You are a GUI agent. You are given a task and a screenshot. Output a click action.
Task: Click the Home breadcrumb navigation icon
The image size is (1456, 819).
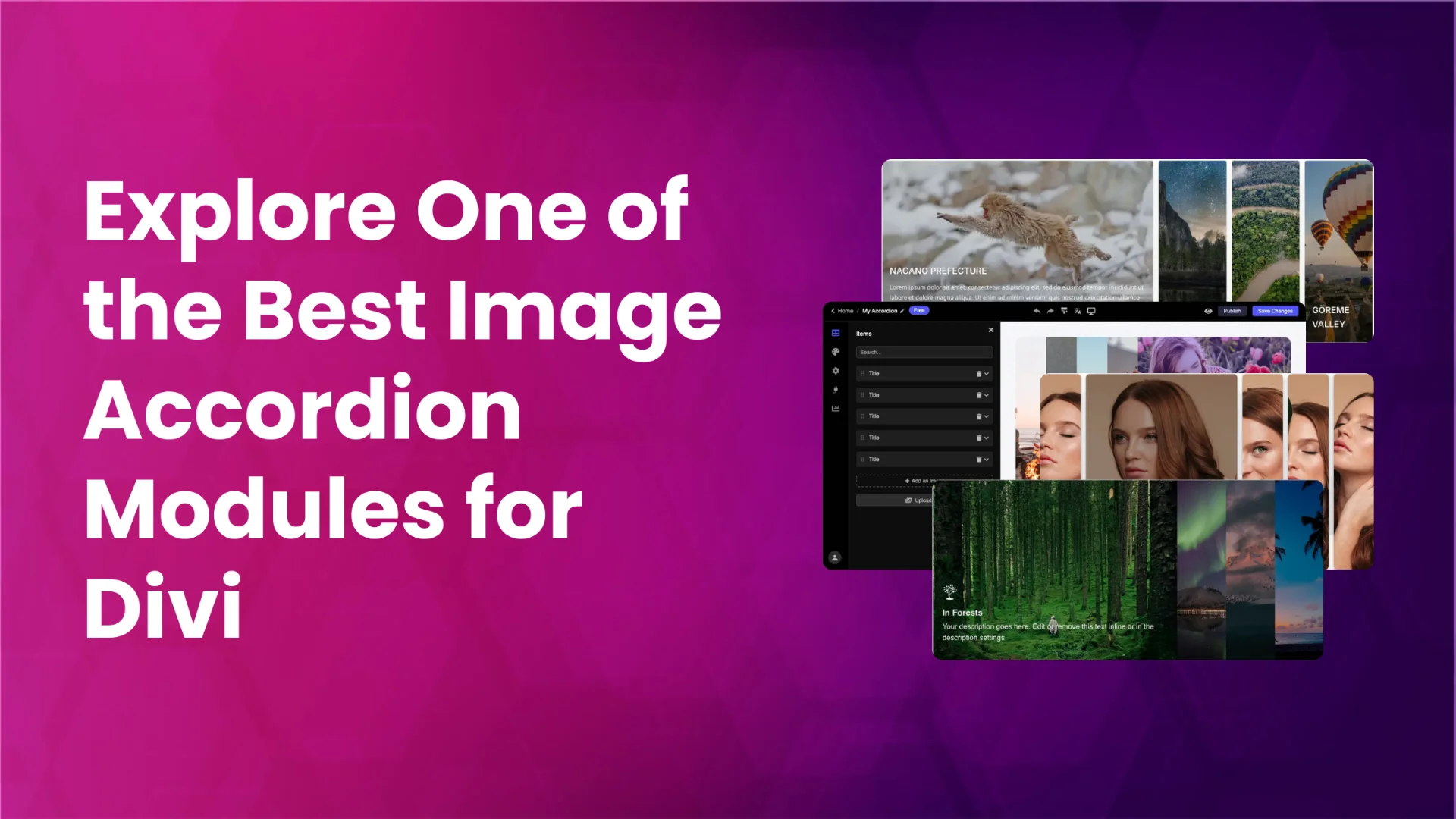[x=846, y=310]
